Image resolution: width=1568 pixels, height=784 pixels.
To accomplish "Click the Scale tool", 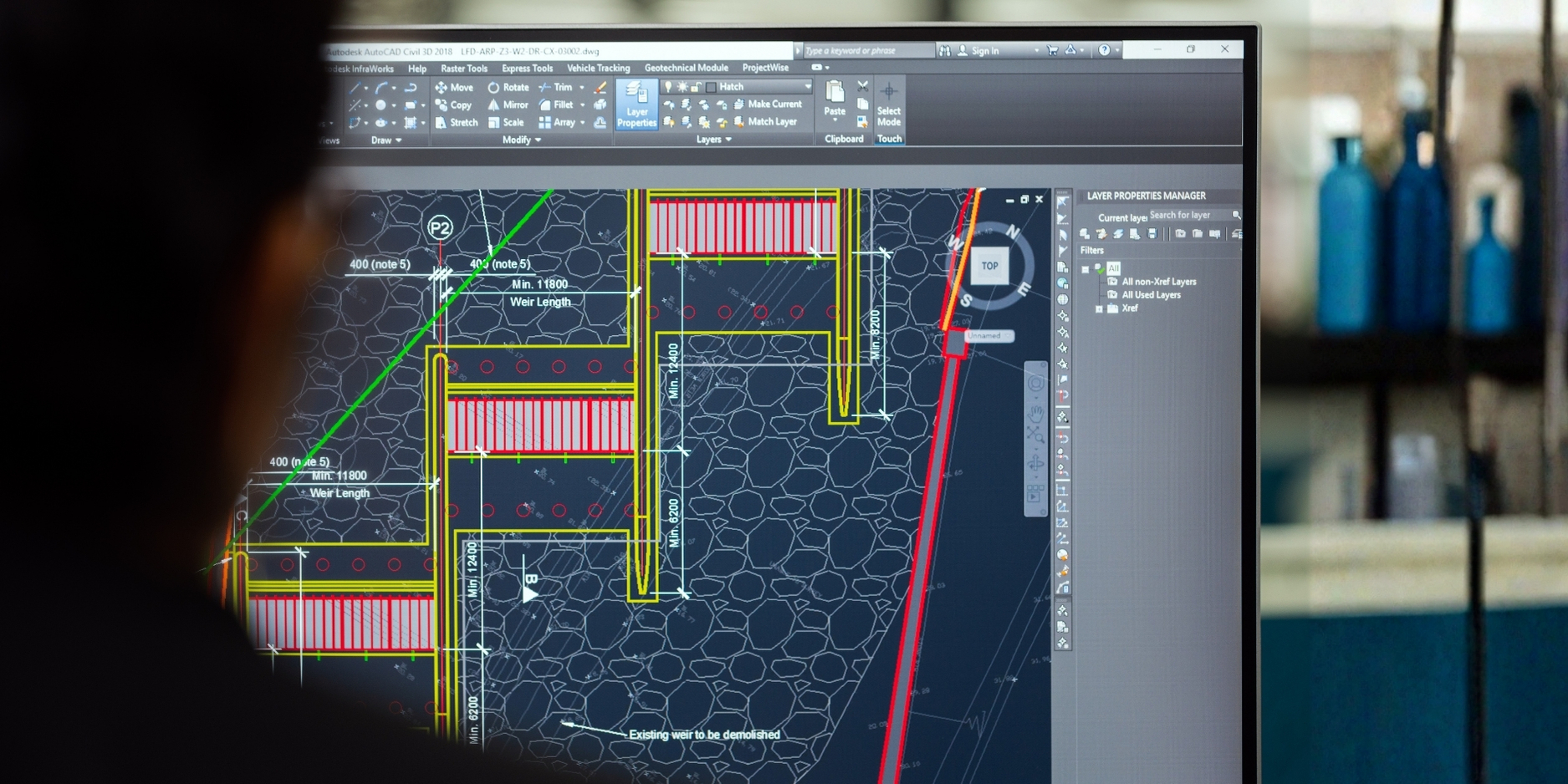I will (505, 123).
